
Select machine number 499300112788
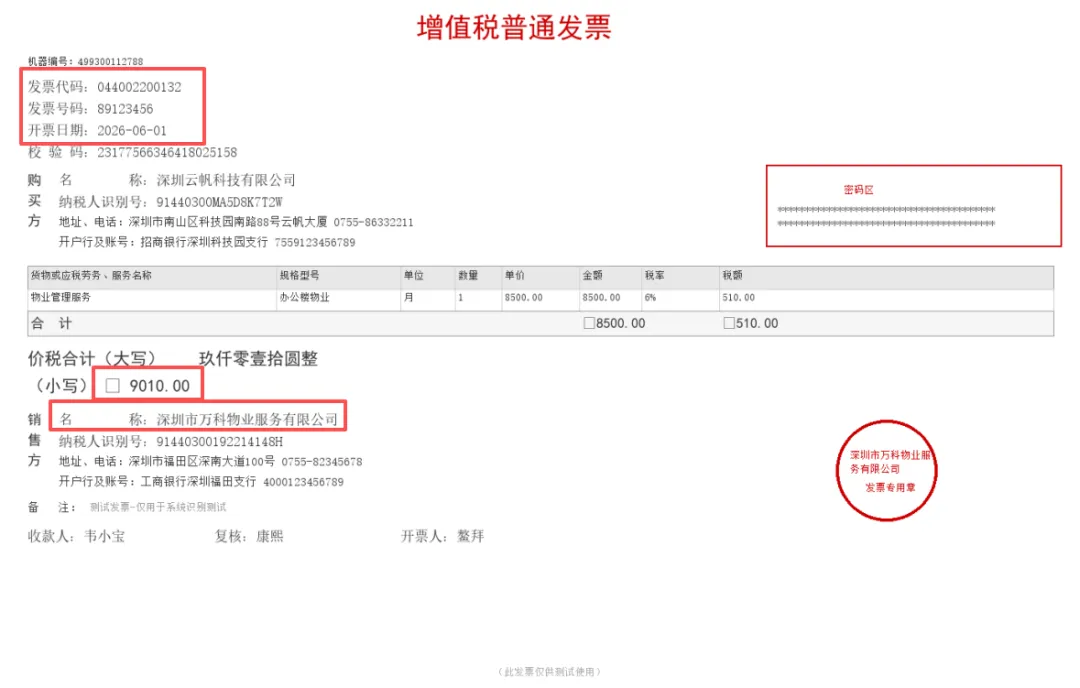click(110, 61)
